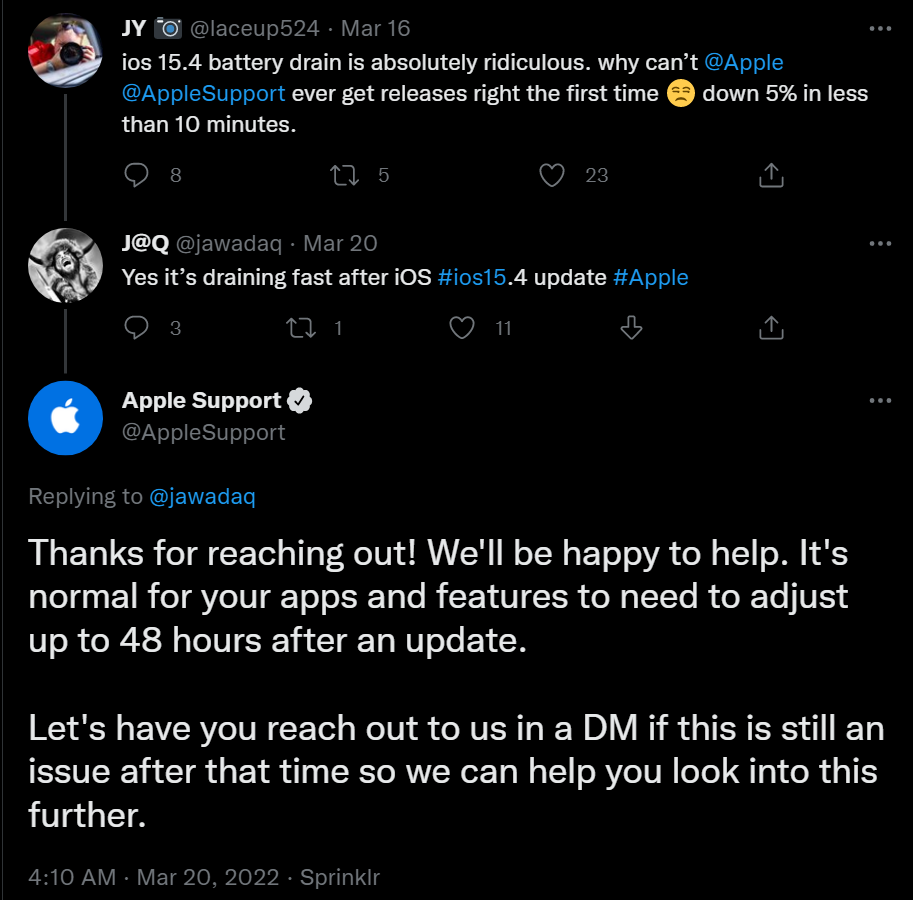Open the #ios15 hashtag link

[472, 277]
